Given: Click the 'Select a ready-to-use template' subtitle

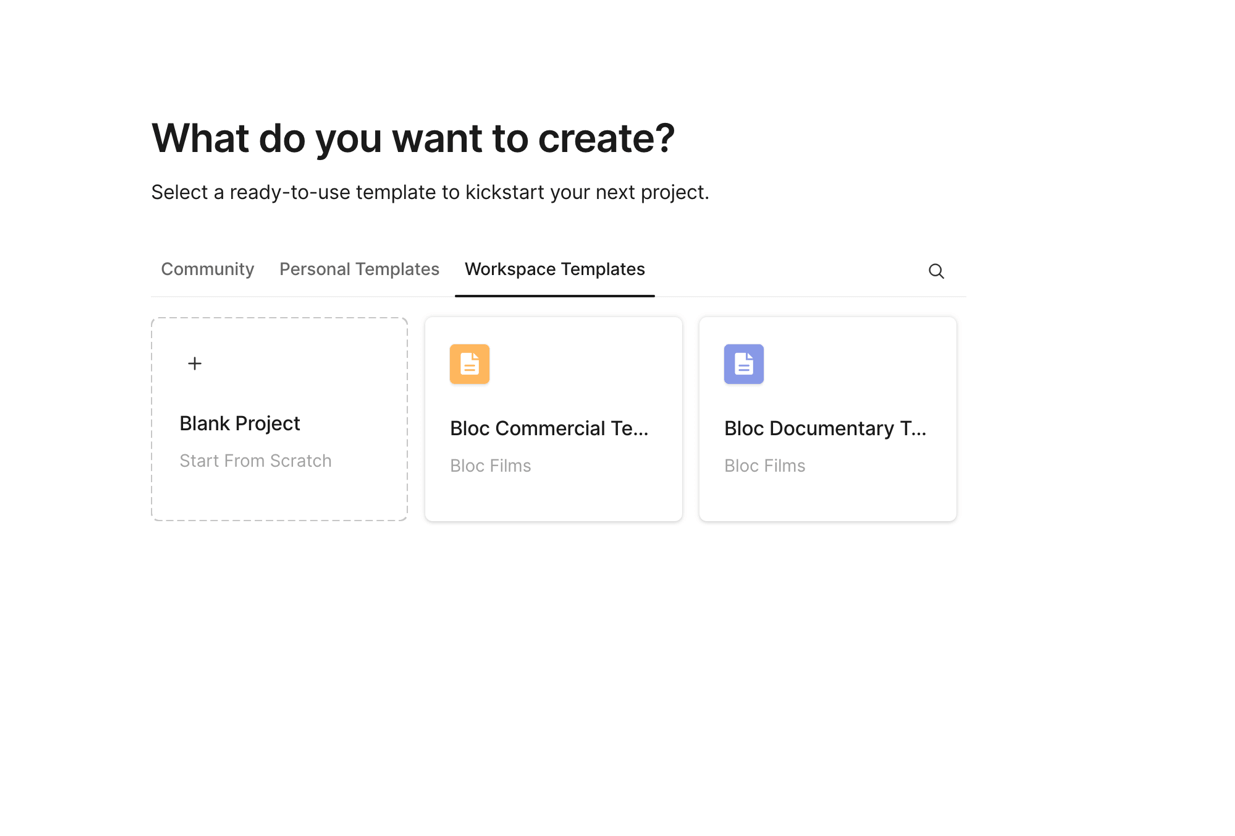Looking at the screenshot, I should click(429, 192).
